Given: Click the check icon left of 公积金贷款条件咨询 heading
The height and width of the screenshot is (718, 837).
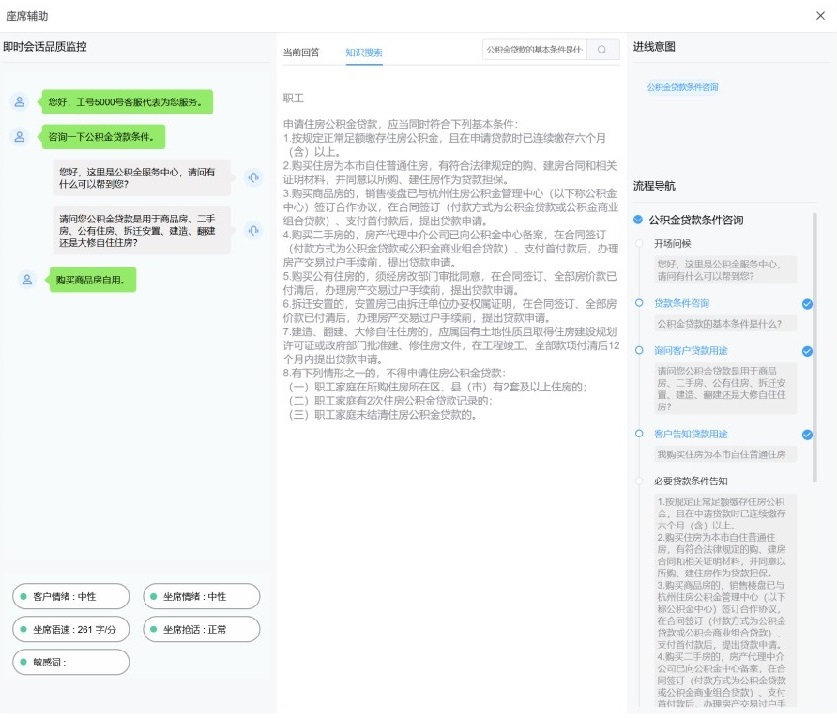Looking at the screenshot, I should point(638,220).
